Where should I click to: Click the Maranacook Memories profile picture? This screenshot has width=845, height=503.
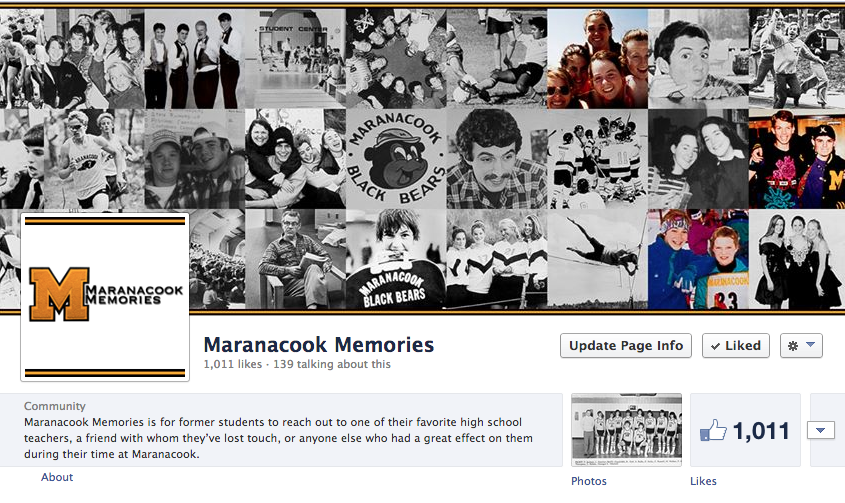pos(105,297)
